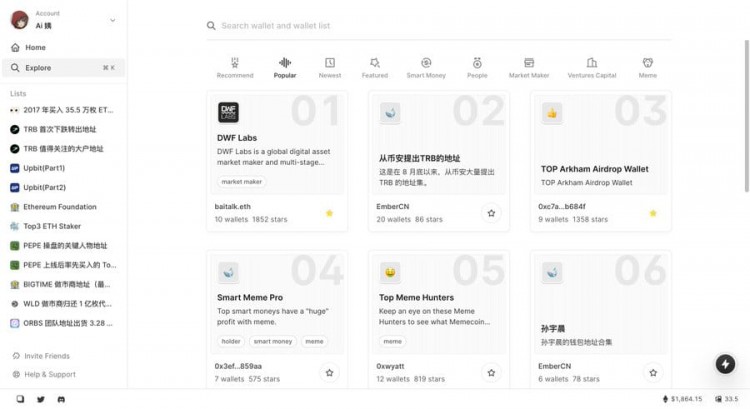
Task: Click whale icon on 孙宇晨 card
Action: (x=552, y=273)
